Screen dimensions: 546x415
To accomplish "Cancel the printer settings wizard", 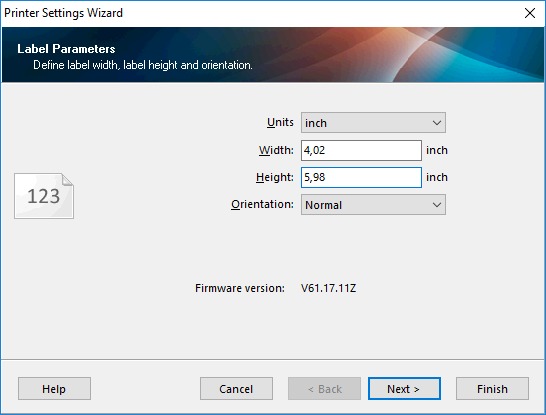I will click(236, 389).
